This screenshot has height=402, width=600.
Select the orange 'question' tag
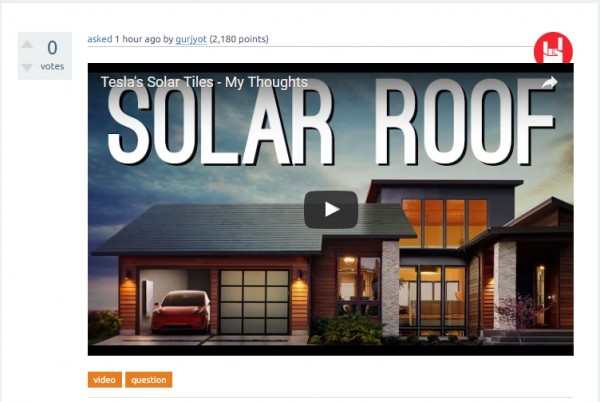pos(148,380)
